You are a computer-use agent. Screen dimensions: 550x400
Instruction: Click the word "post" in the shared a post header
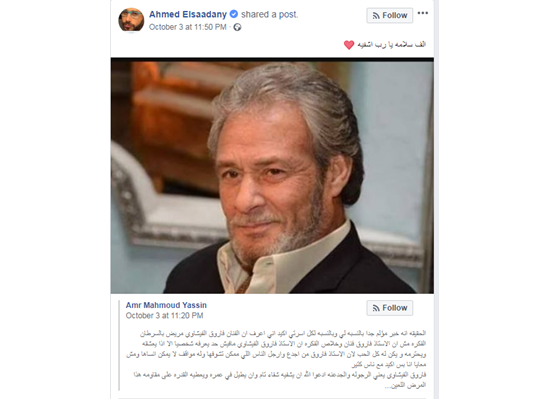[287, 14]
